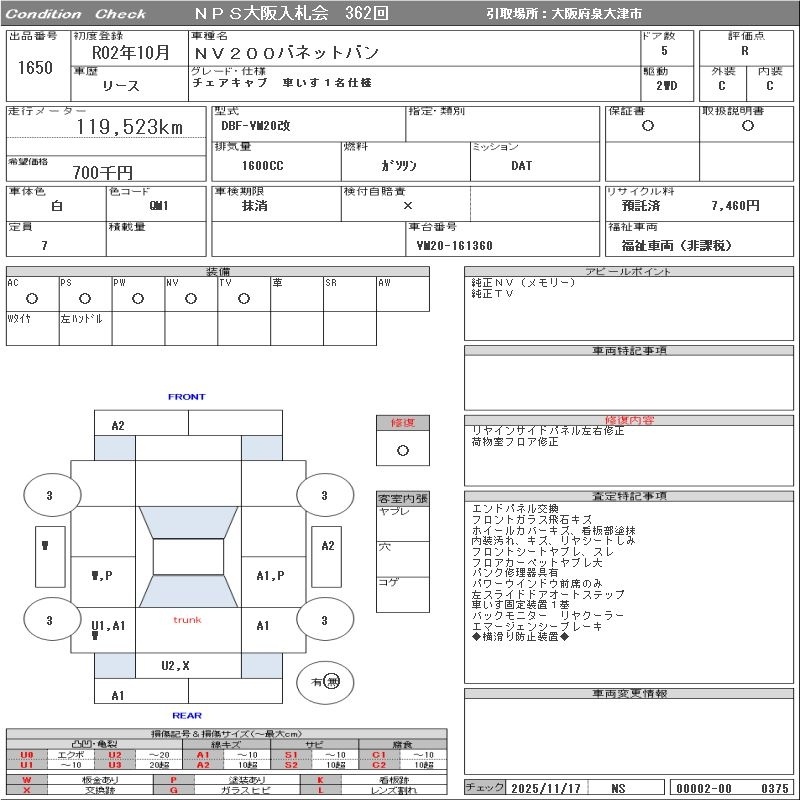Click the roof rectangle in car diagram center
Viewport: 800px width, 800px height.
[x=188, y=557]
